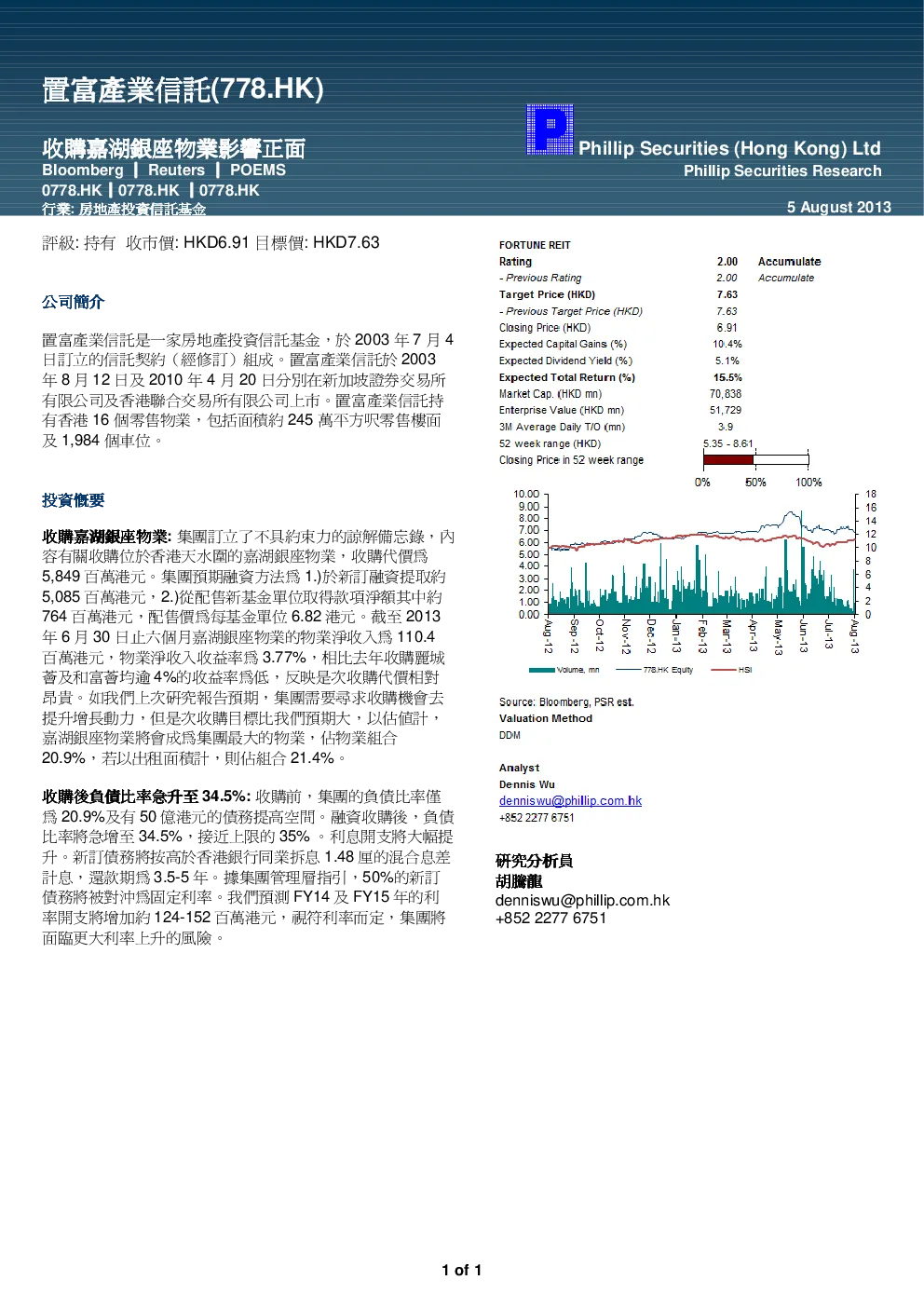The image size is (924, 1307).
Task: Click the Expected Capital Gains value 10.4%
Action: click(x=727, y=344)
